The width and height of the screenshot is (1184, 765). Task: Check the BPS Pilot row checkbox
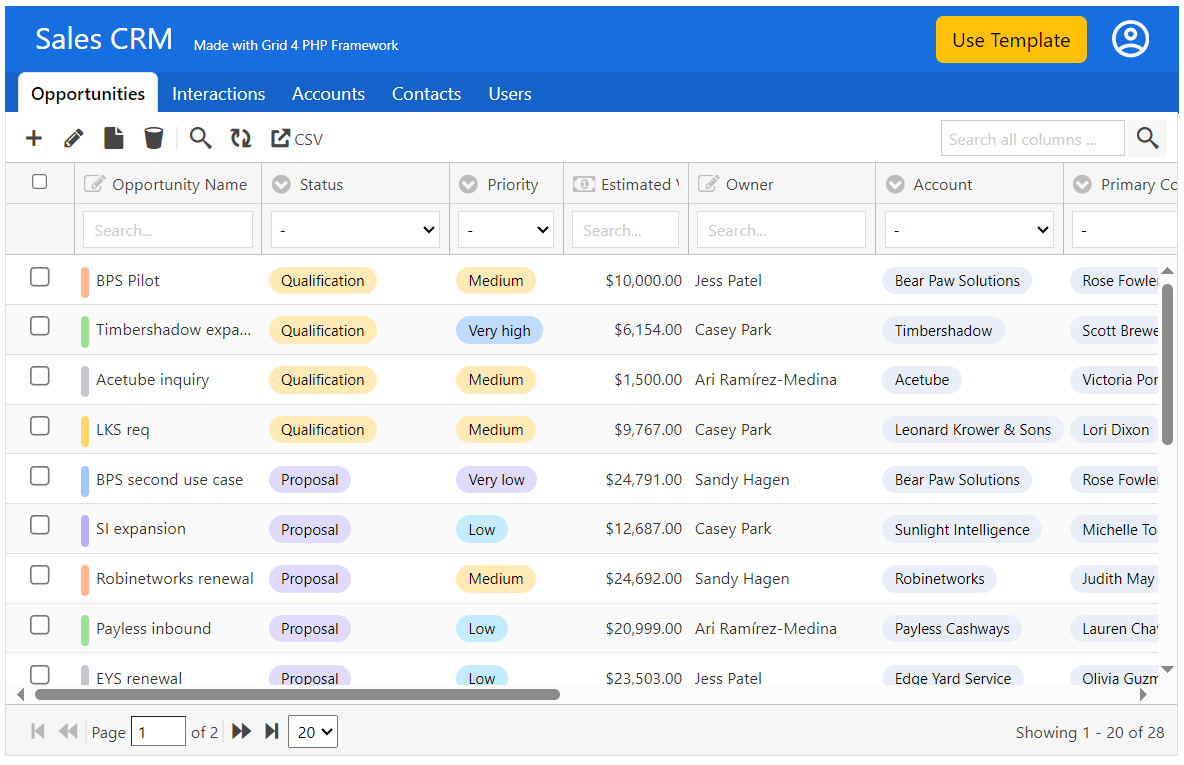[x=39, y=277]
